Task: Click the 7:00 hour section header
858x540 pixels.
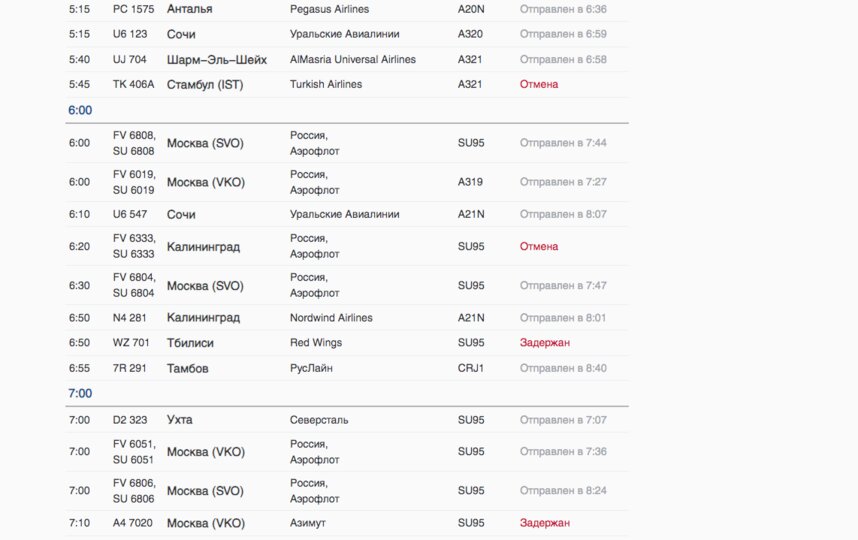Action: 80,394
